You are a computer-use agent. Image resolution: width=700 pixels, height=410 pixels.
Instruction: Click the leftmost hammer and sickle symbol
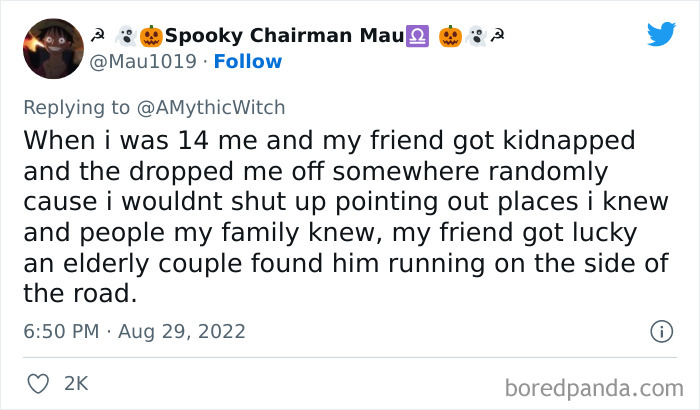pos(99,36)
